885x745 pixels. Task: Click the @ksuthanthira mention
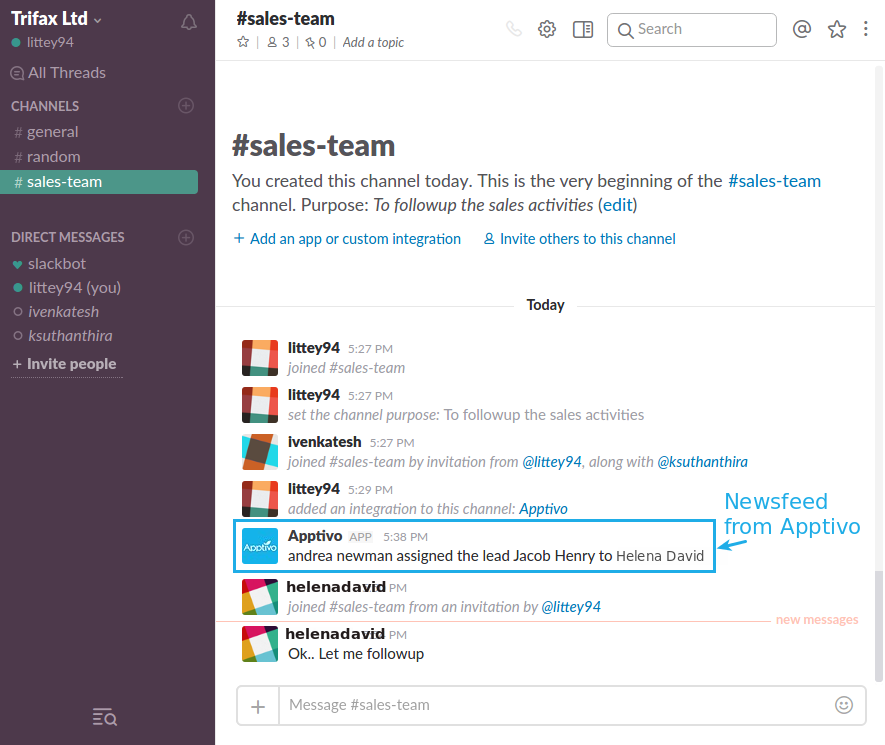pyautogui.click(x=702, y=462)
